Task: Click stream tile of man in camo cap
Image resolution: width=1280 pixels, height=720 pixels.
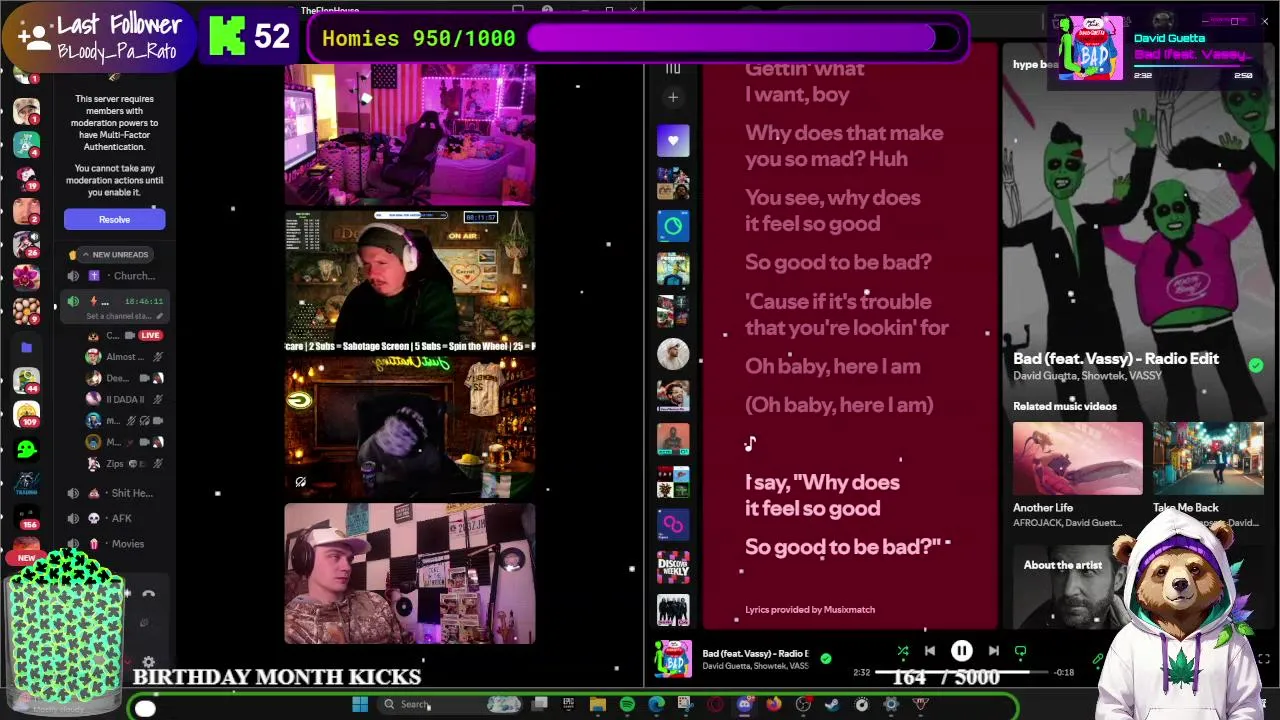Action: (x=410, y=574)
